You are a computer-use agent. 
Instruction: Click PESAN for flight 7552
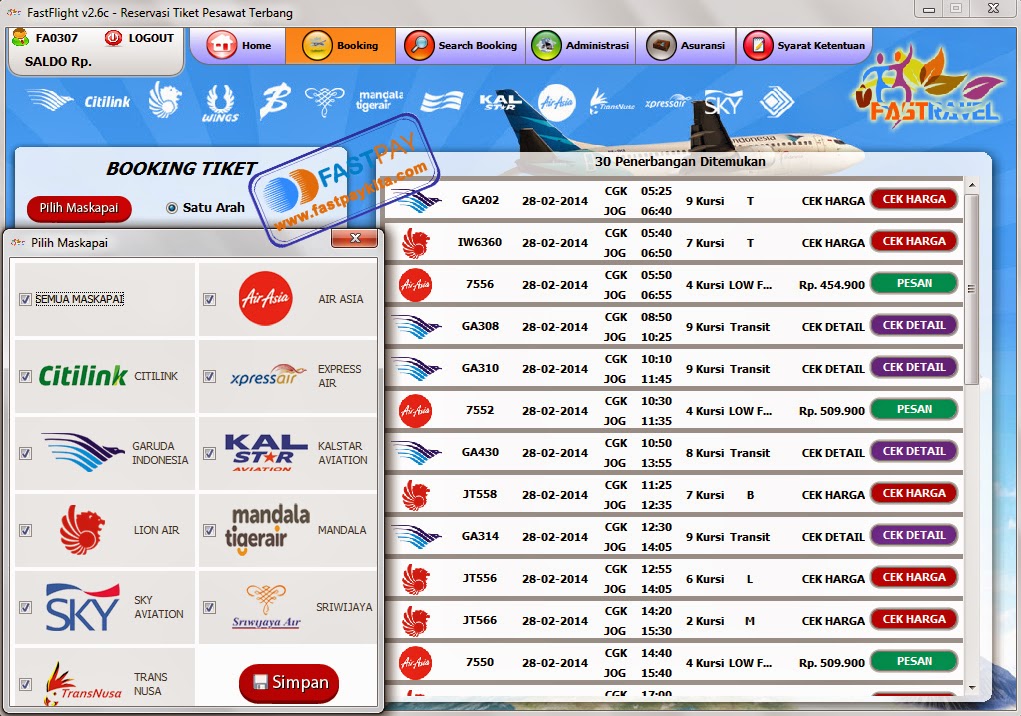(914, 409)
